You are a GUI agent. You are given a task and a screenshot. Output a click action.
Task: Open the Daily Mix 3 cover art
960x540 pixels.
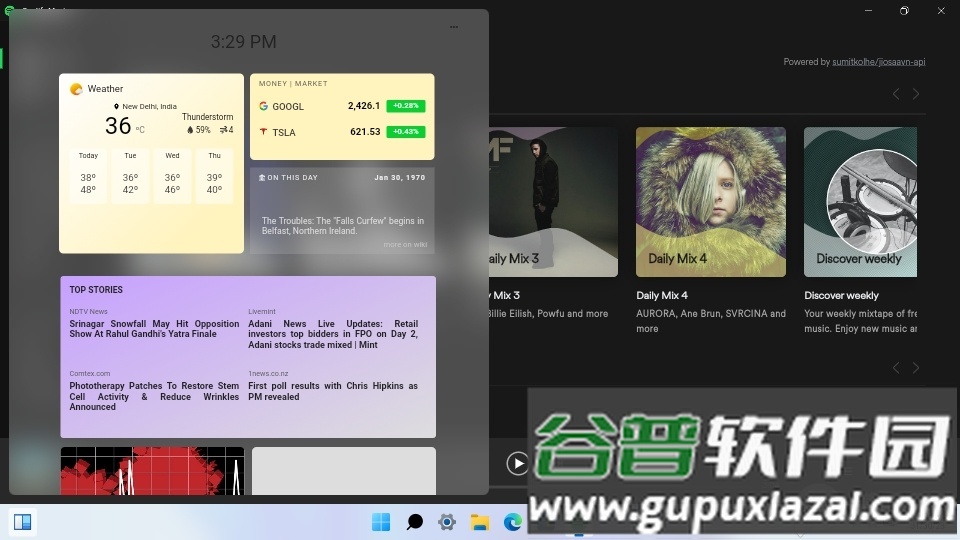tap(553, 202)
